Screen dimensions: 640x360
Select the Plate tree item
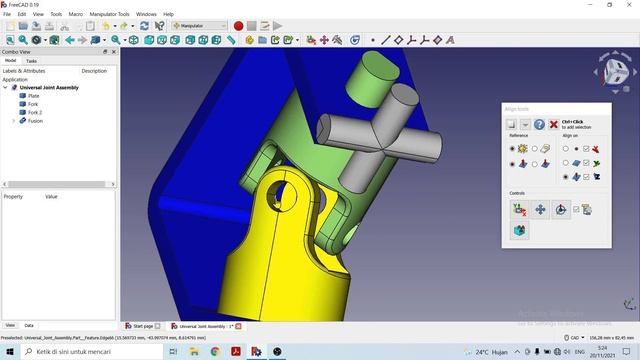pos(33,96)
